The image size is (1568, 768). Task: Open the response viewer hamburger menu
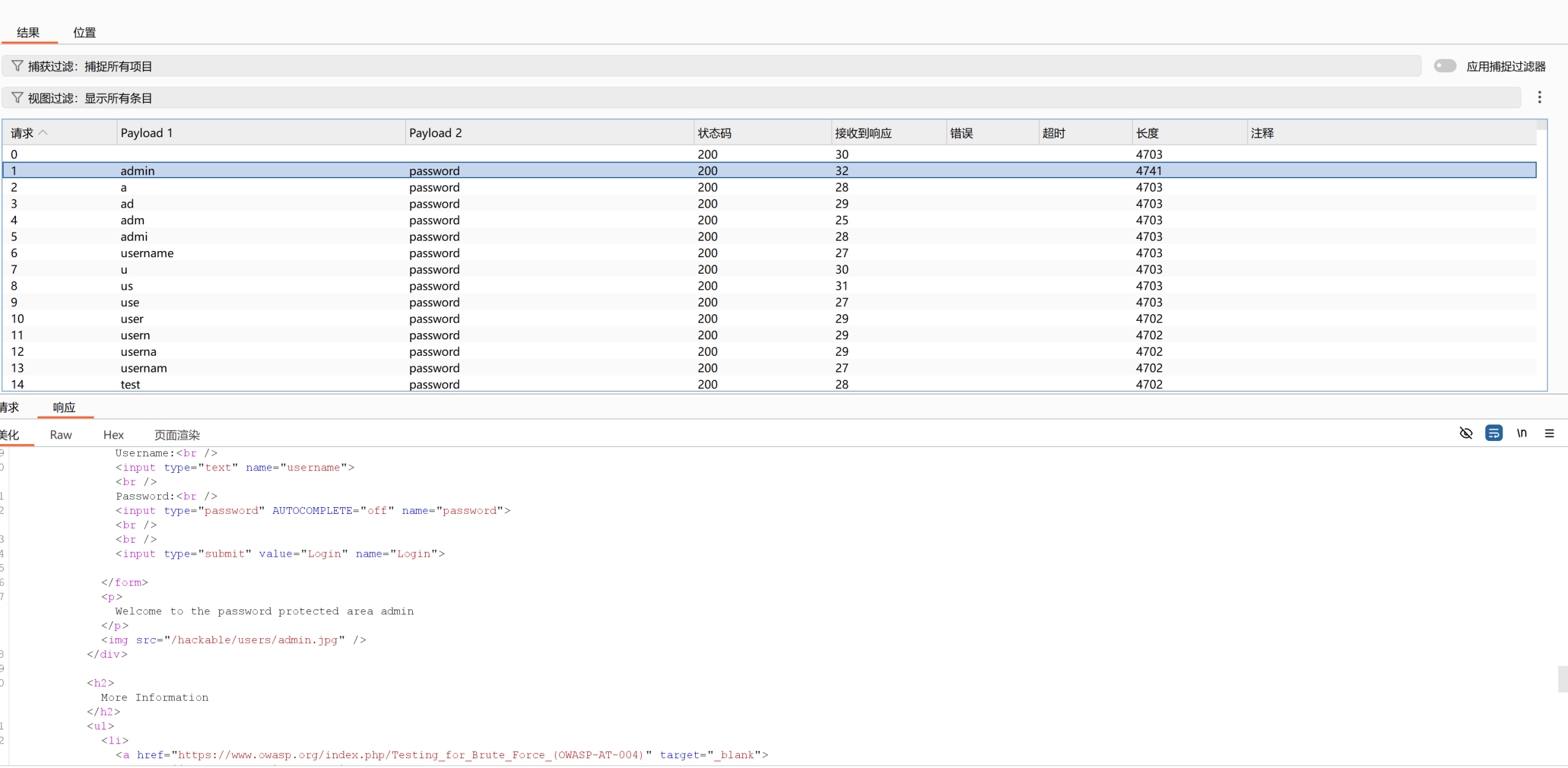1550,433
